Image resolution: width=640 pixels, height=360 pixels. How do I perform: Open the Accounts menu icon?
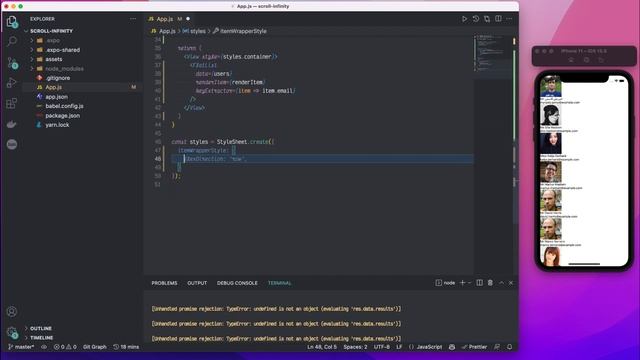(x=12, y=311)
